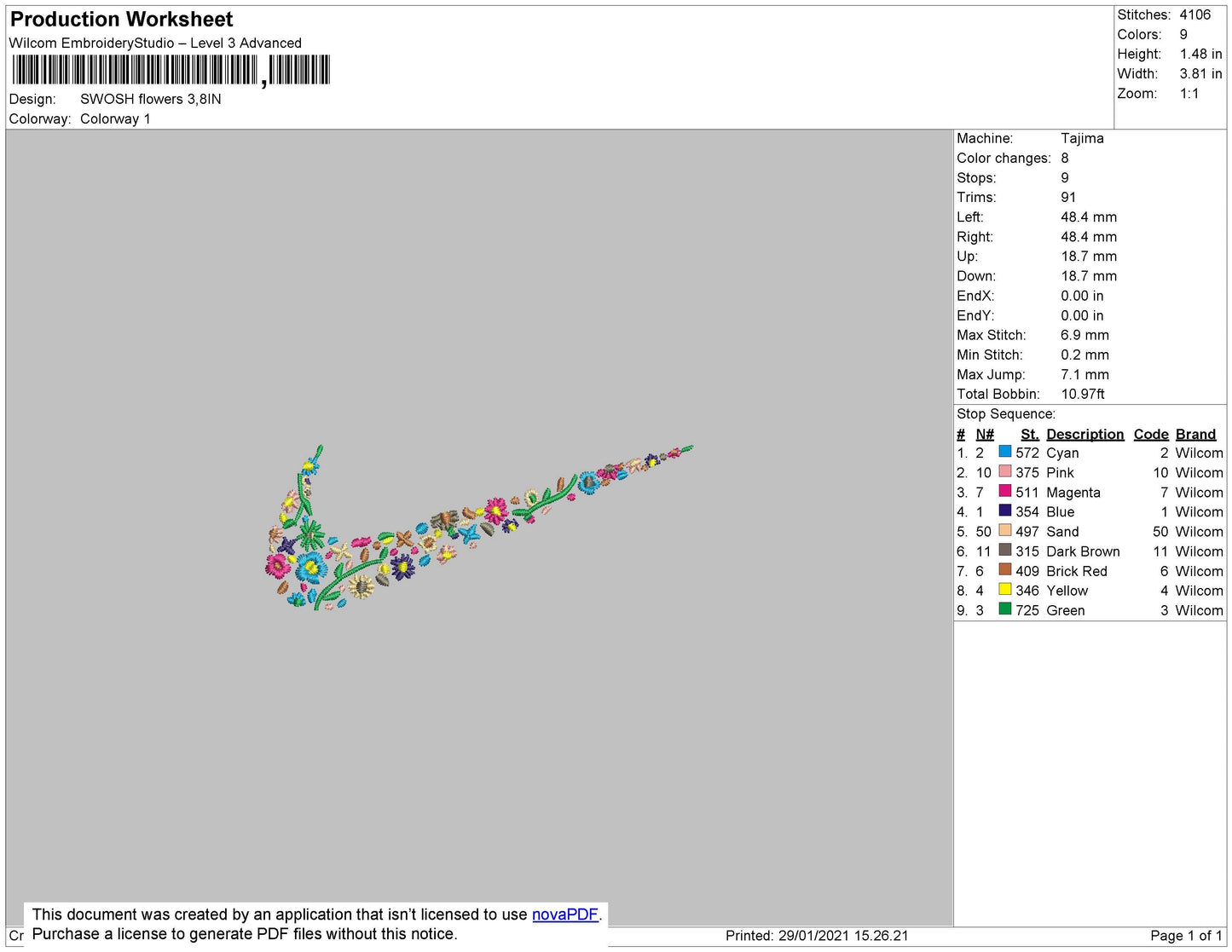
Task: Click the "Down:" row label
Action: tap(976, 276)
